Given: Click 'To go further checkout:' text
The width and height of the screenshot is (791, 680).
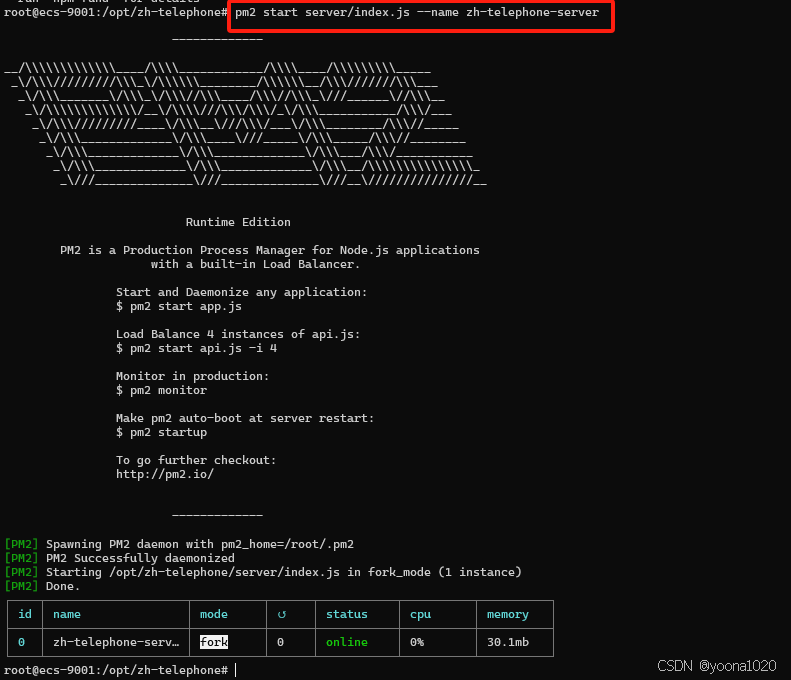Looking at the screenshot, I should [196, 460].
